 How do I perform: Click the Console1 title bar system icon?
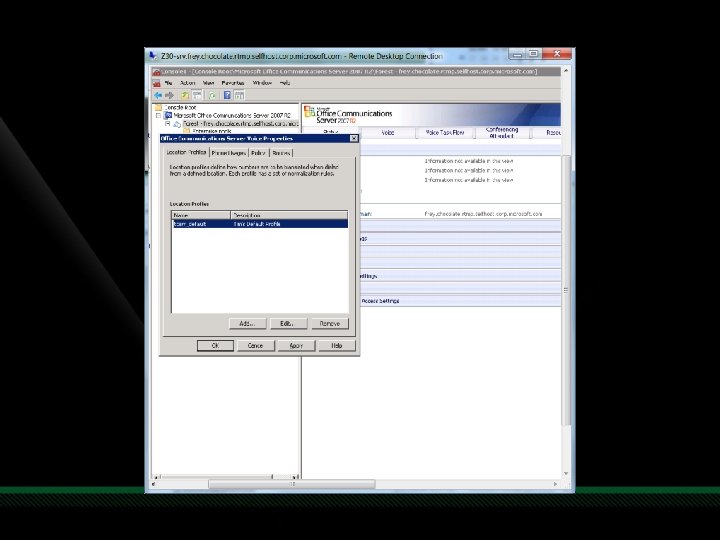(156, 72)
